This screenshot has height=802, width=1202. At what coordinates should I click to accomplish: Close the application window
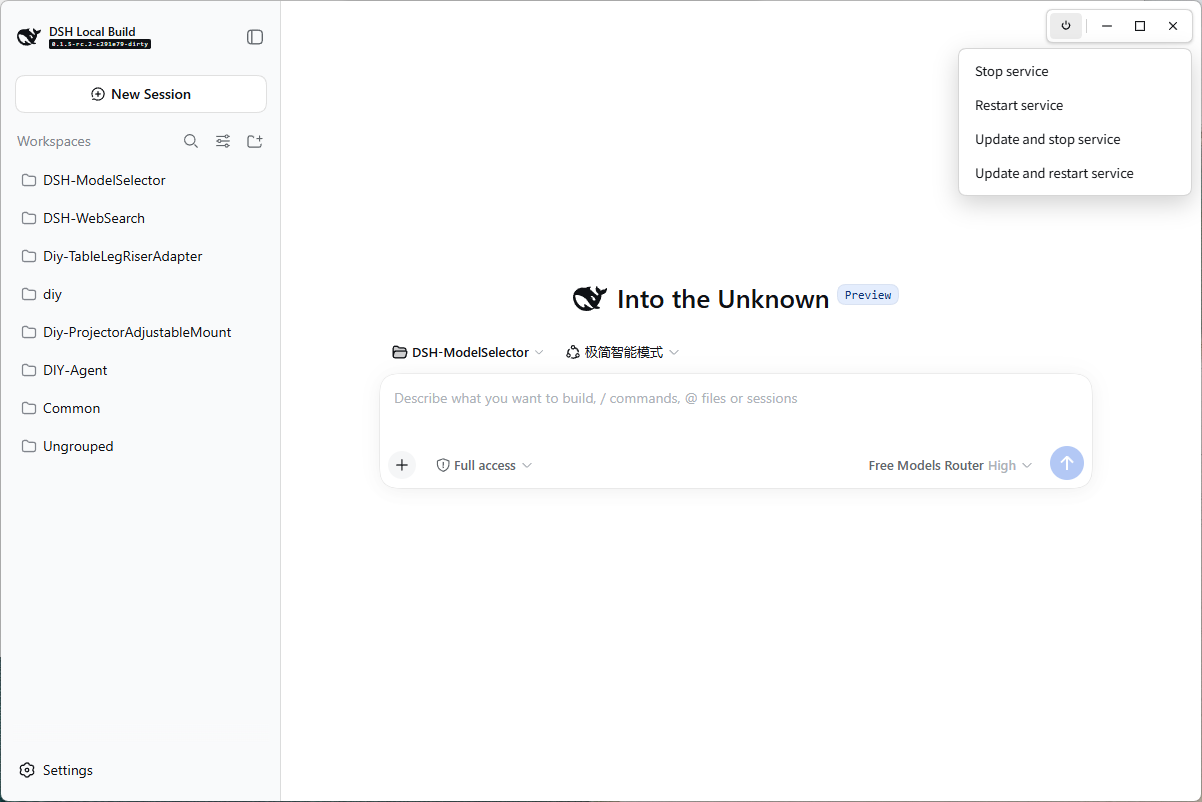pyautogui.click(x=1173, y=26)
